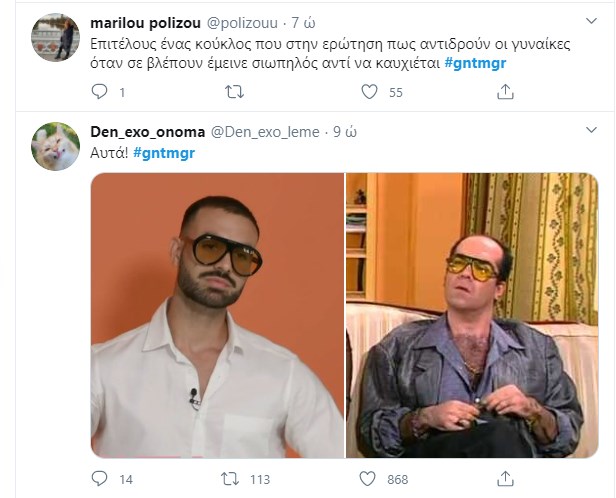Click the @Den_exo_leme handle
Screen dimensions: 616x498
(265, 132)
